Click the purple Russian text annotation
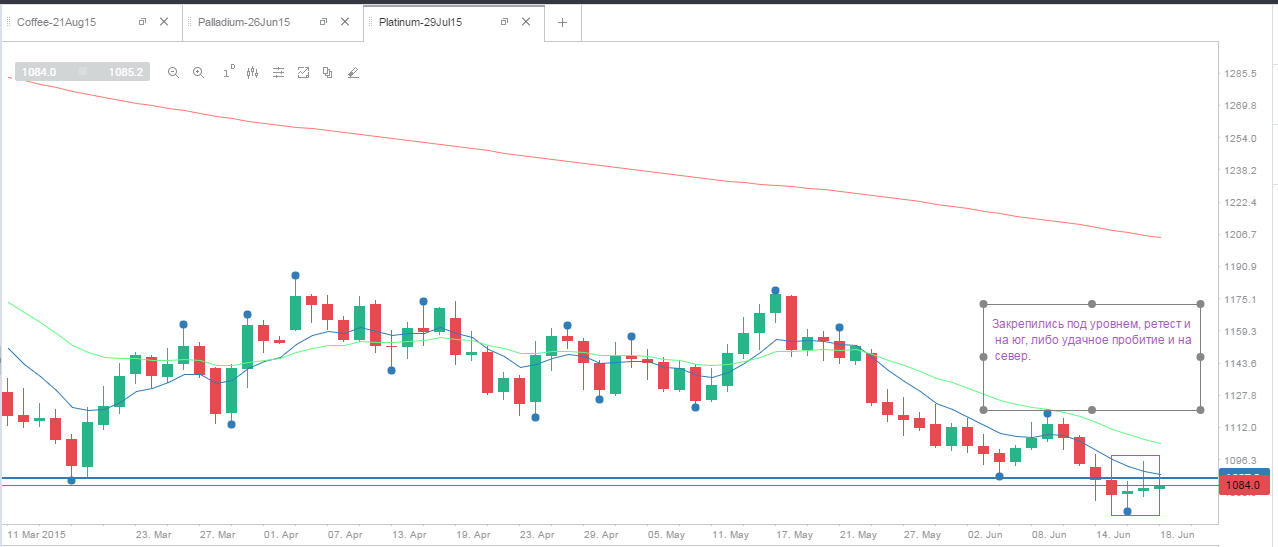 pyautogui.click(x=1092, y=340)
